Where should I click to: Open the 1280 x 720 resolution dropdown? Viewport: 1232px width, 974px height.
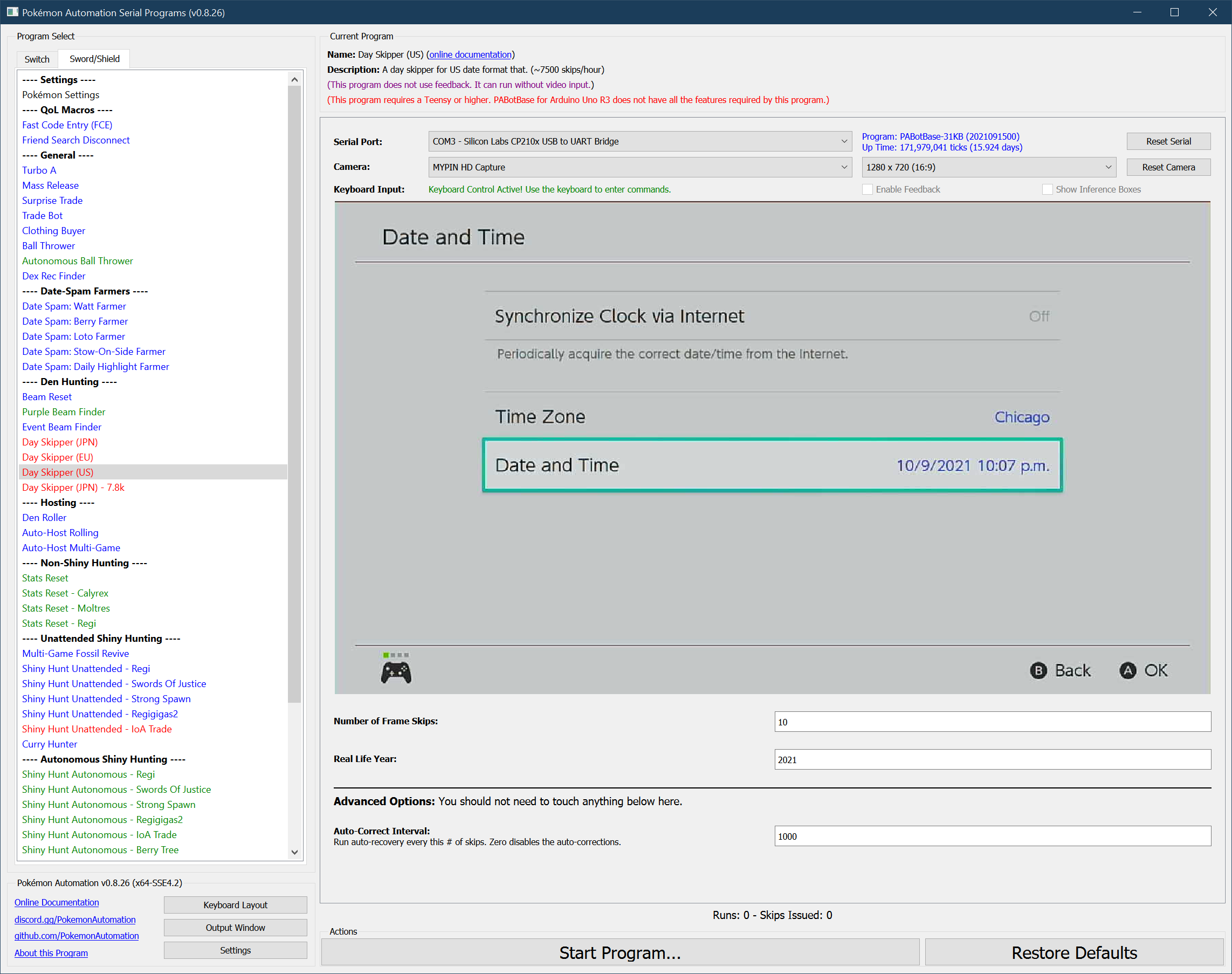988,167
